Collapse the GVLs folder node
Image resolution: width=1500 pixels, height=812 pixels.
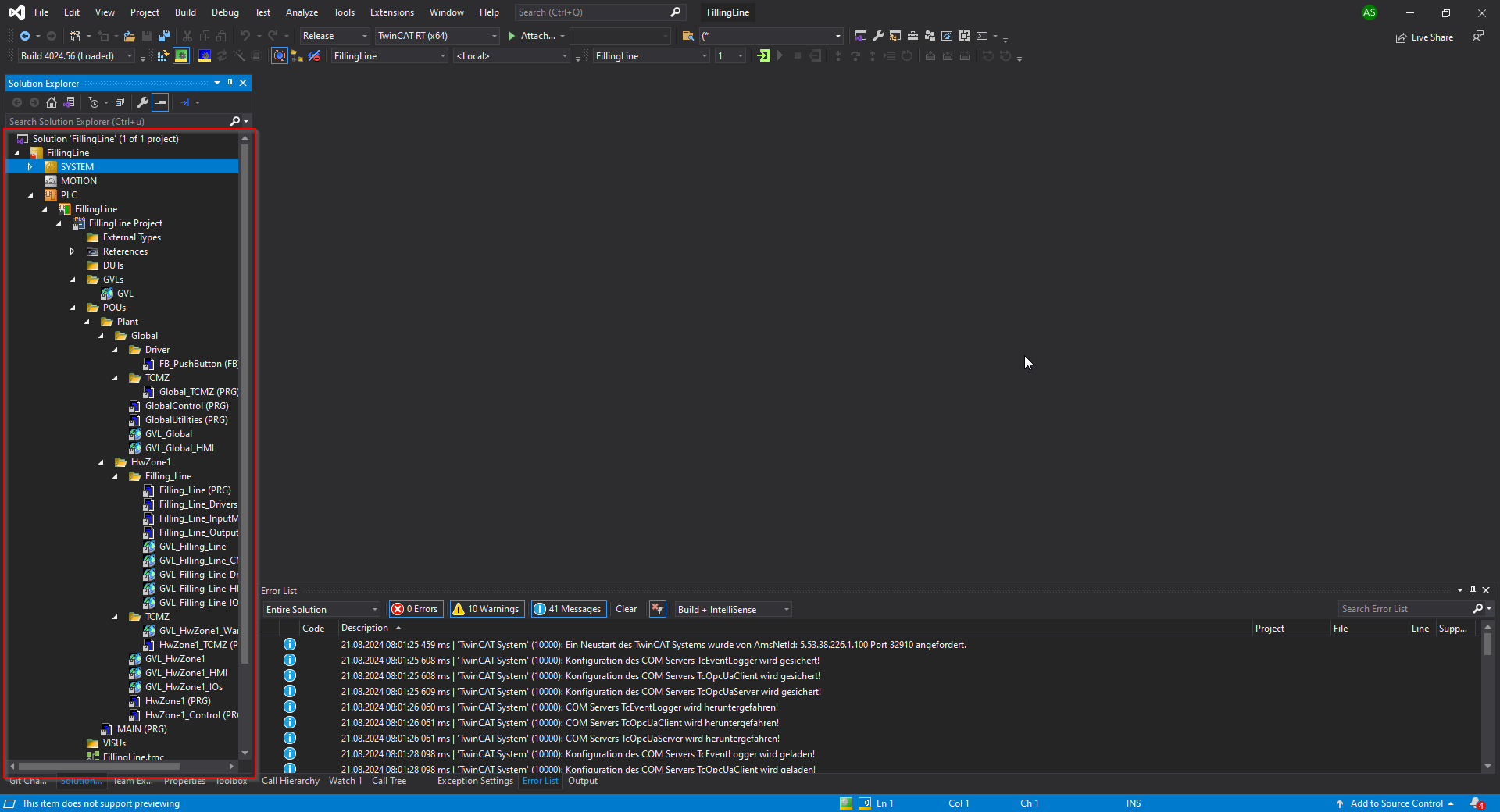coord(73,280)
